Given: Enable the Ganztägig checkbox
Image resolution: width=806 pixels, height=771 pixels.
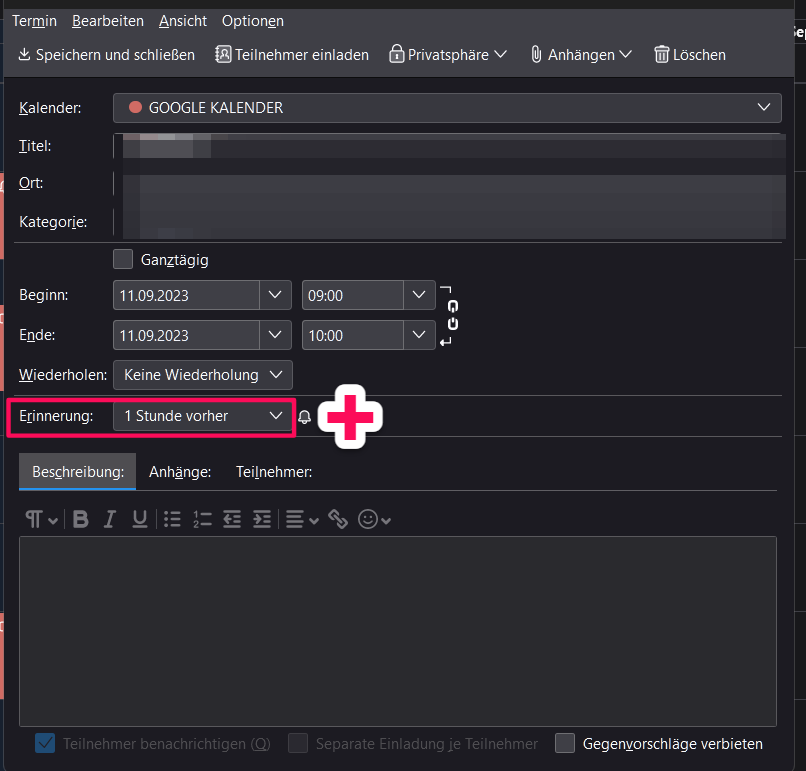Looking at the screenshot, I should click(x=123, y=259).
